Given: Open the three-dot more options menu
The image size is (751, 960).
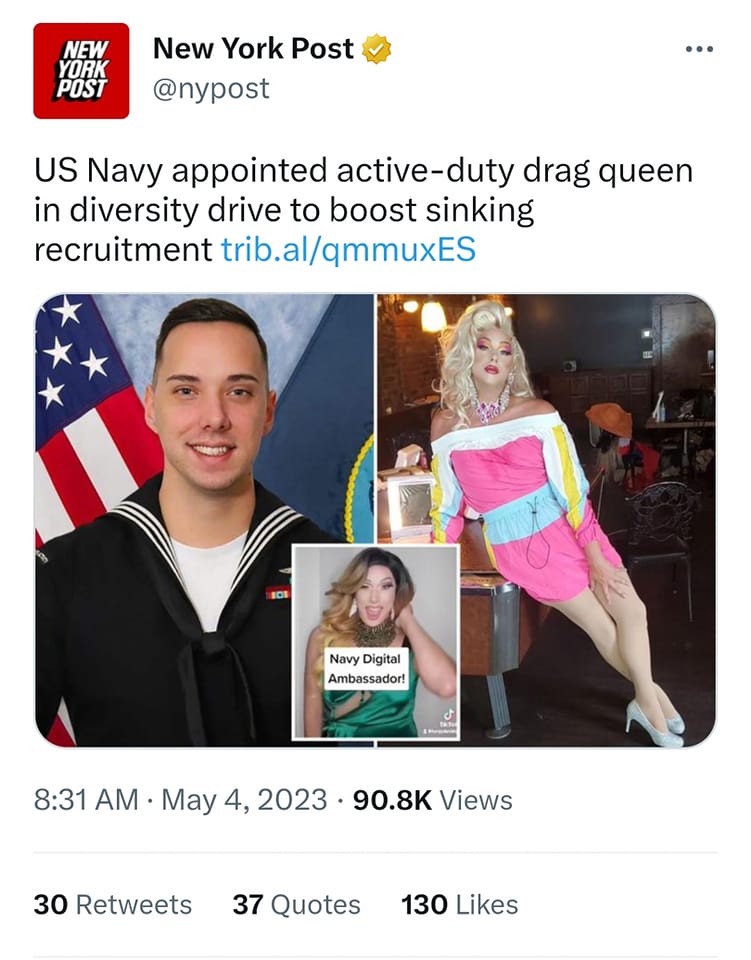Looking at the screenshot, I should (x=700, y=49).
